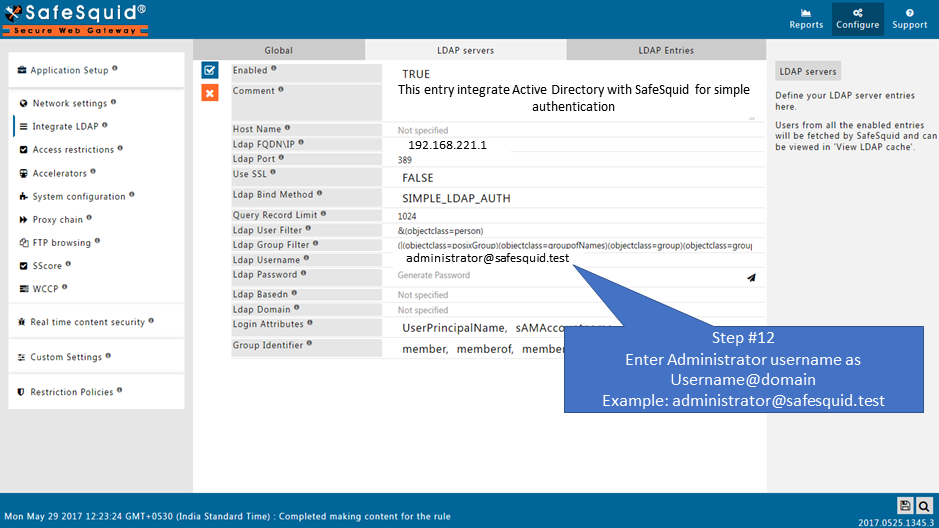Click the Comment text area

click(573, 102)
